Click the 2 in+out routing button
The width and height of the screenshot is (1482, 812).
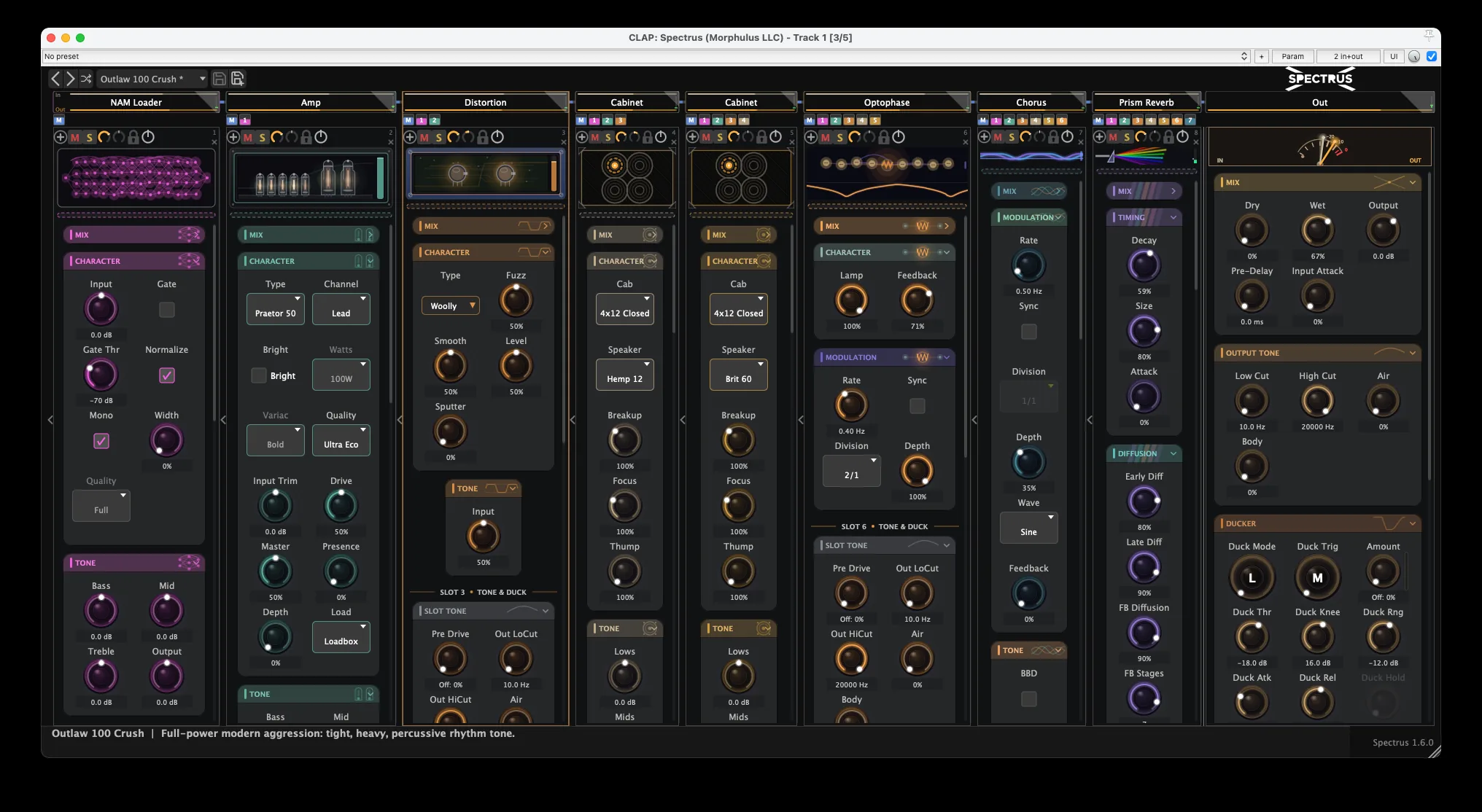pyautogui.click(x=1349, y=56)
